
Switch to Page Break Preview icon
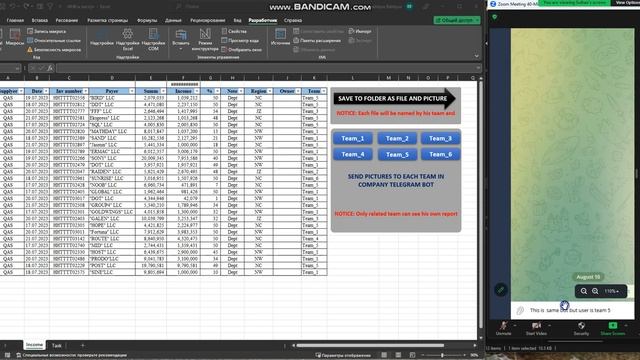click(x=412, y=355)
